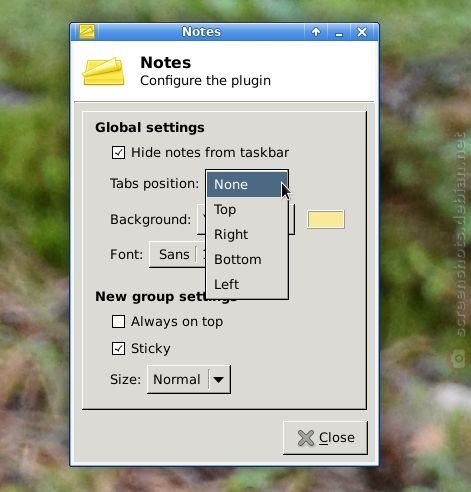Uncheck the Sticky checkbox
The width and height of the screenshot is (471, 492).
point(118,349)
